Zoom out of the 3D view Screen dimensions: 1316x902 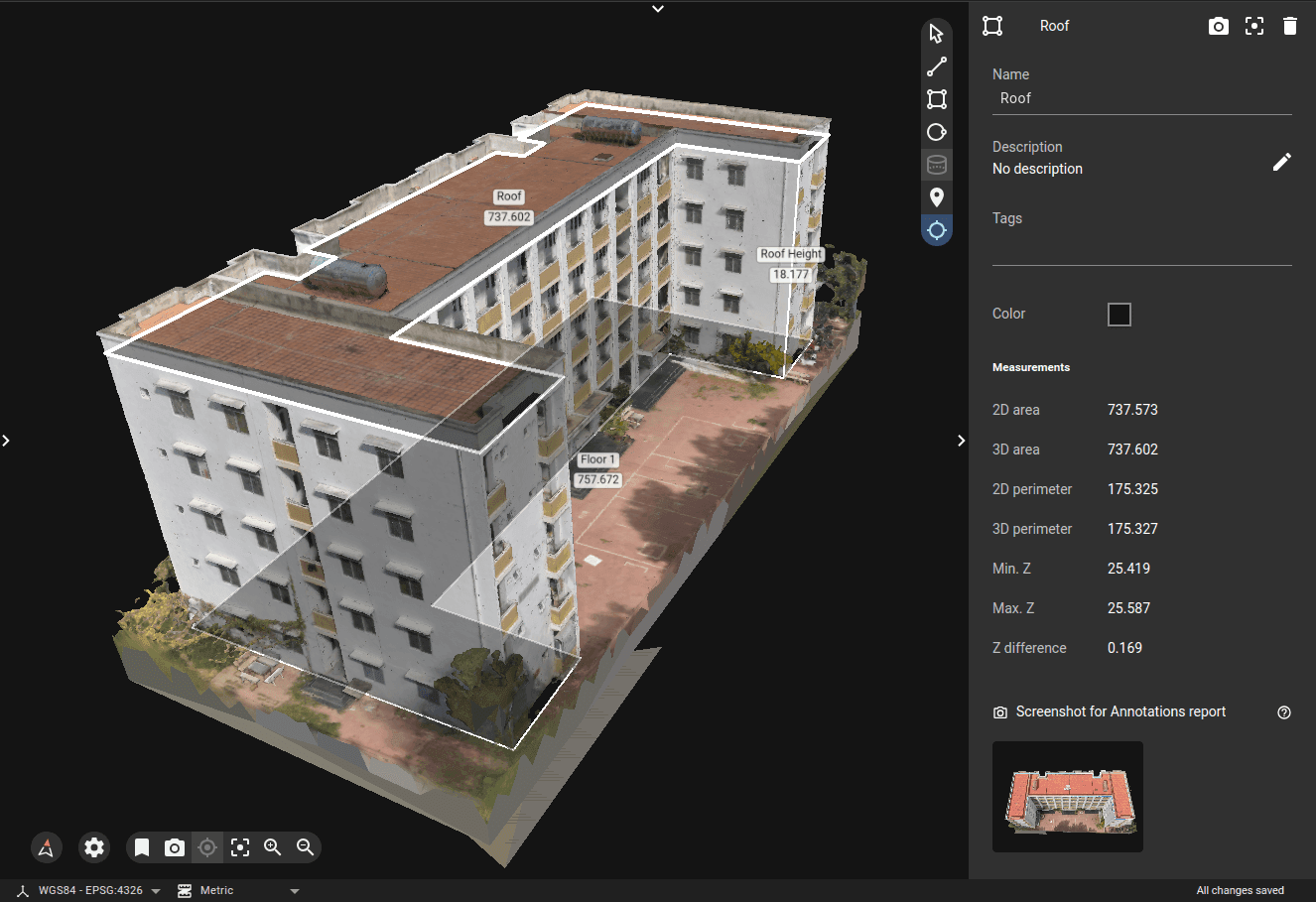pos(306,847)
